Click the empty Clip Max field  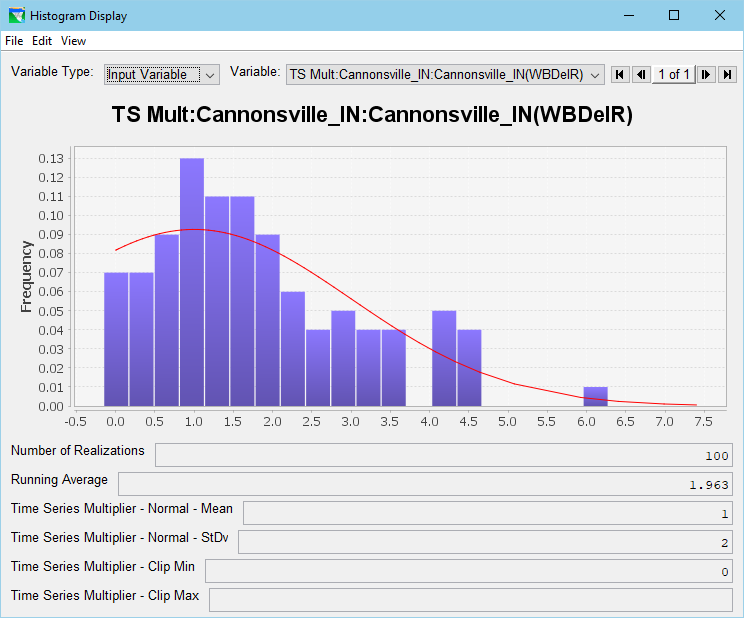(x=470, y=600)
